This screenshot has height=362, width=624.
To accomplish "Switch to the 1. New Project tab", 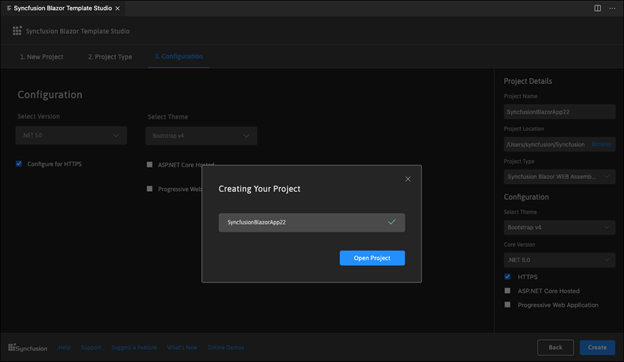I will [x=41, y=57].
